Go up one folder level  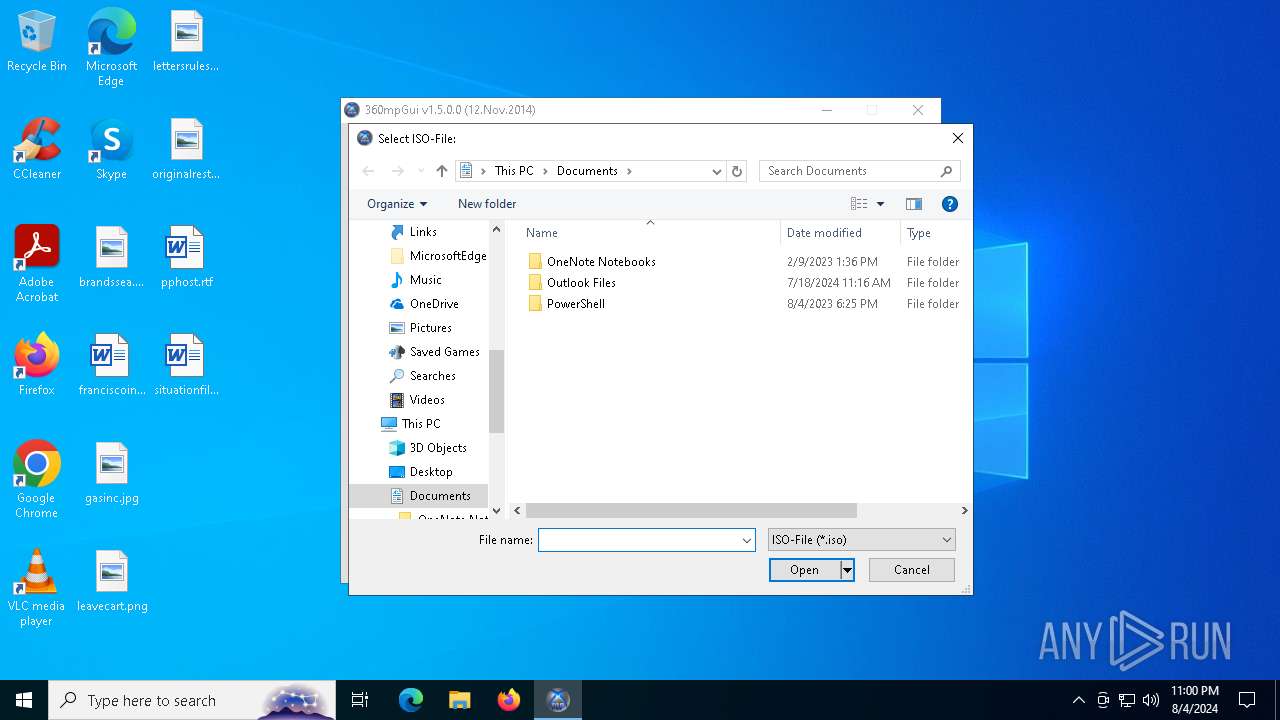click(442, 171)
